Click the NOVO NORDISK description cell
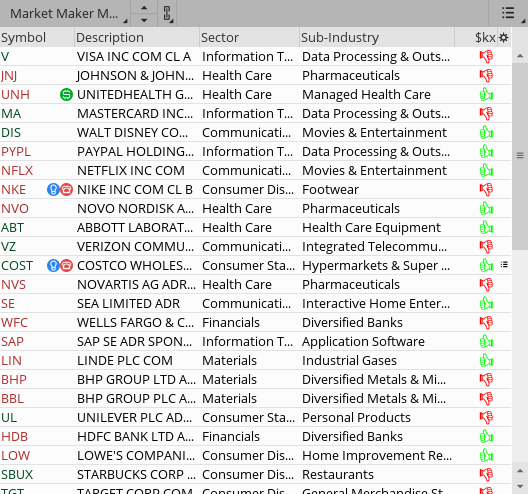The image size is (528, 494). pyautogui.click(x=135, y=208)
